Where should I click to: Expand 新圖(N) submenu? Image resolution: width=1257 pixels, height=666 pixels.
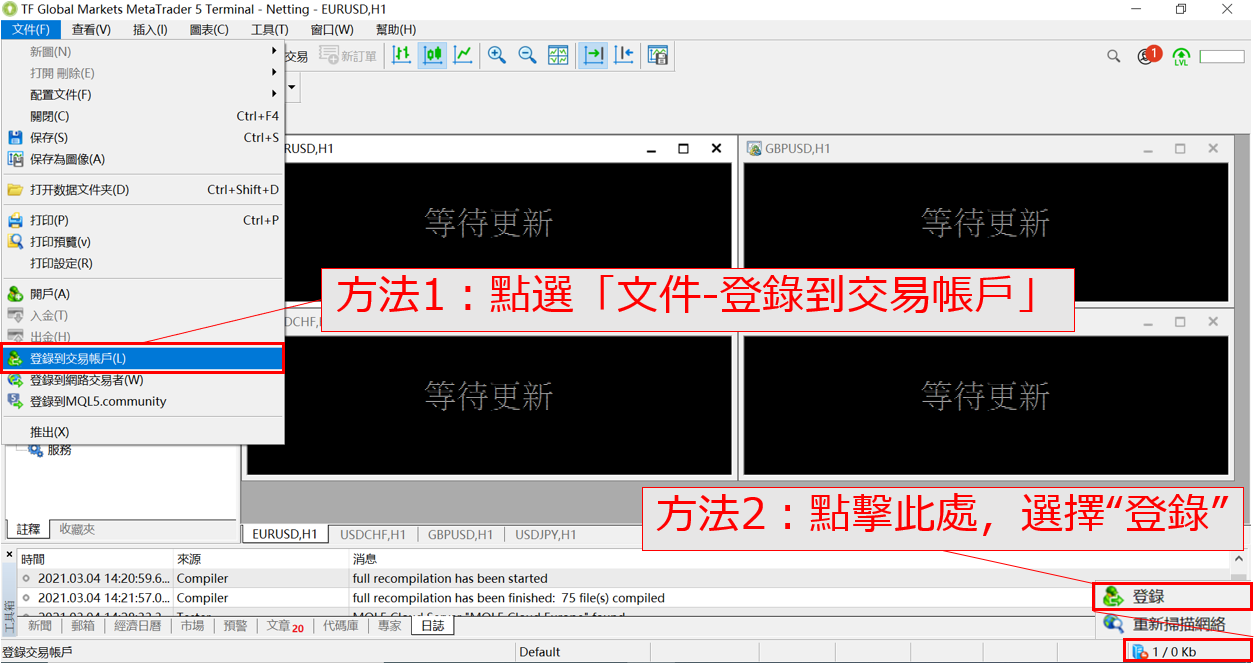point(143,51)
